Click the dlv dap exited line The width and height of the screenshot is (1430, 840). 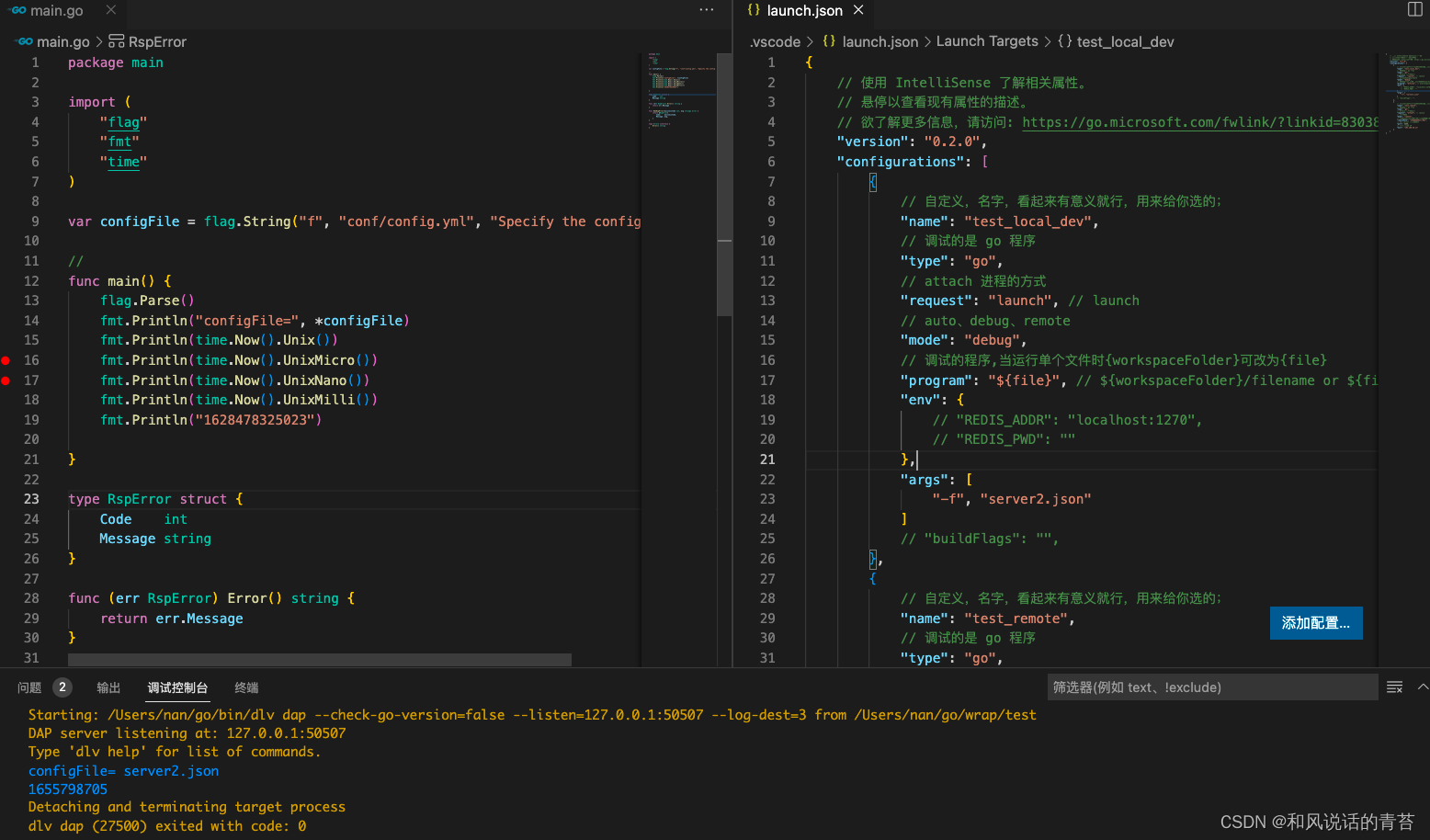tap(167, 825)
